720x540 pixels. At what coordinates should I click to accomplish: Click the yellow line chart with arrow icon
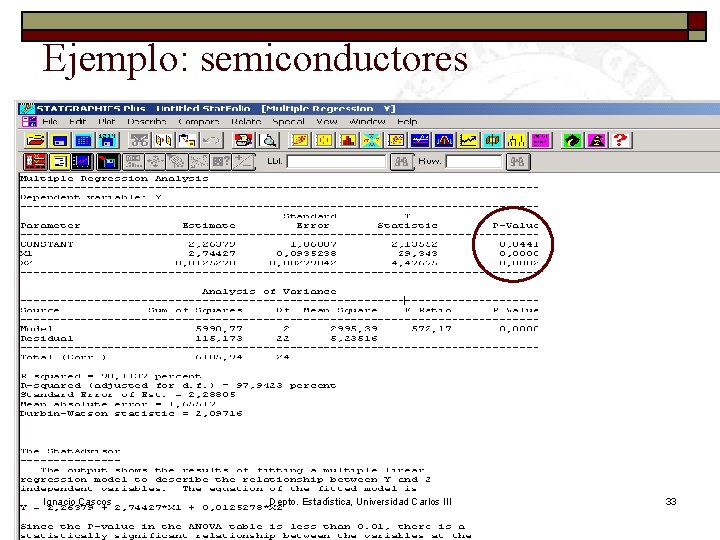point(468,140)
